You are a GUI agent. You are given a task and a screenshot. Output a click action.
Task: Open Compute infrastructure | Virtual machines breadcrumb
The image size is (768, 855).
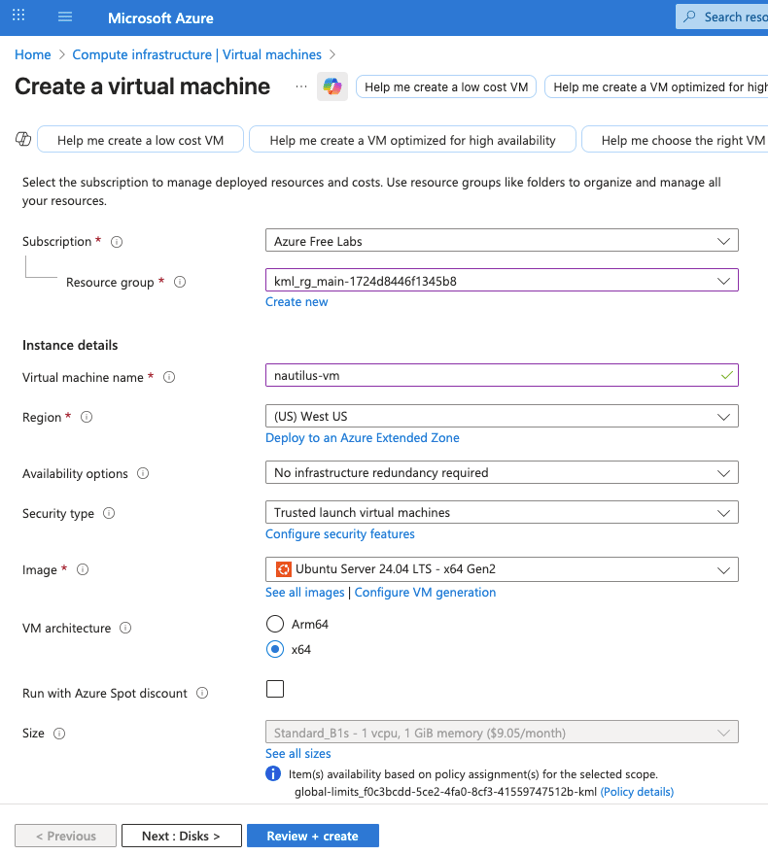coord(197,55)
